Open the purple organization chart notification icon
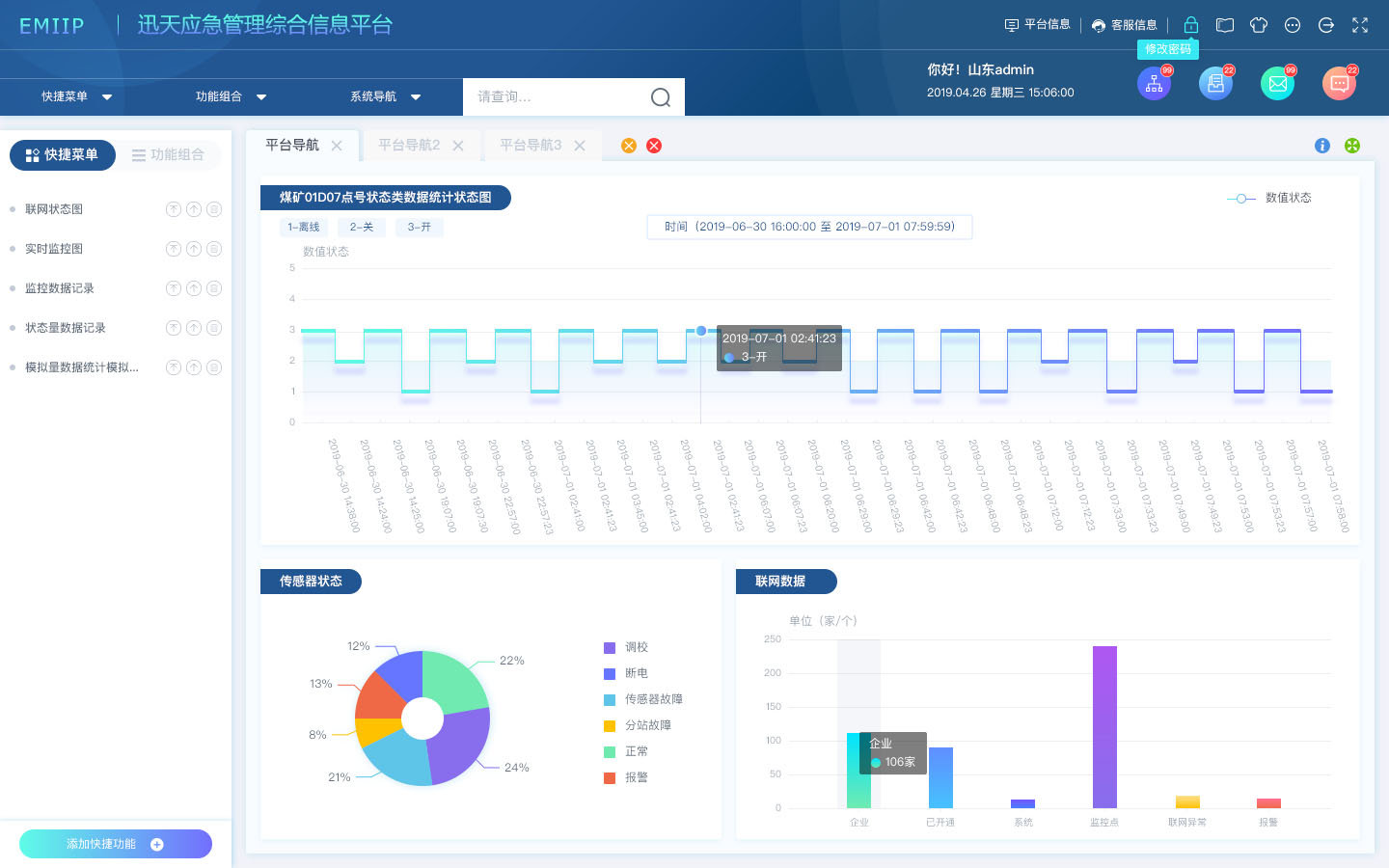This screenshot has width=1389, height=868. point(1154,84)
